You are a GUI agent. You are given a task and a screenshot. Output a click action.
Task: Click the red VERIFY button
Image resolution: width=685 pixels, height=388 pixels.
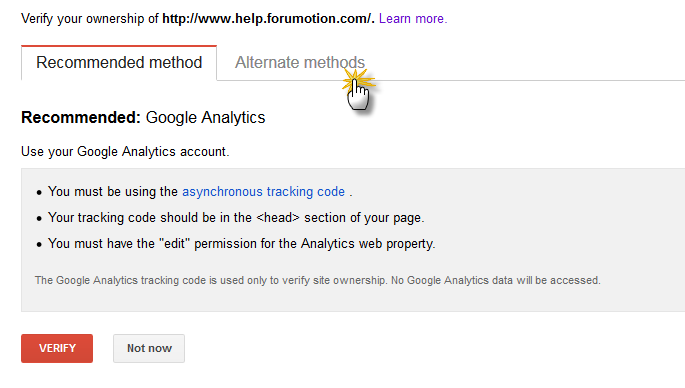57,348
